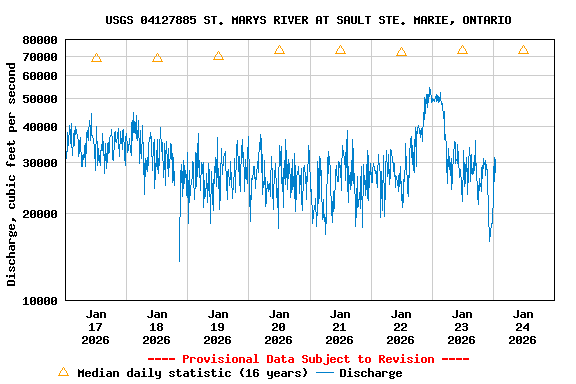Click the median triangle above Jan 24
The height and width of the screenshot is (384, 576).
(x=523, y=50)
